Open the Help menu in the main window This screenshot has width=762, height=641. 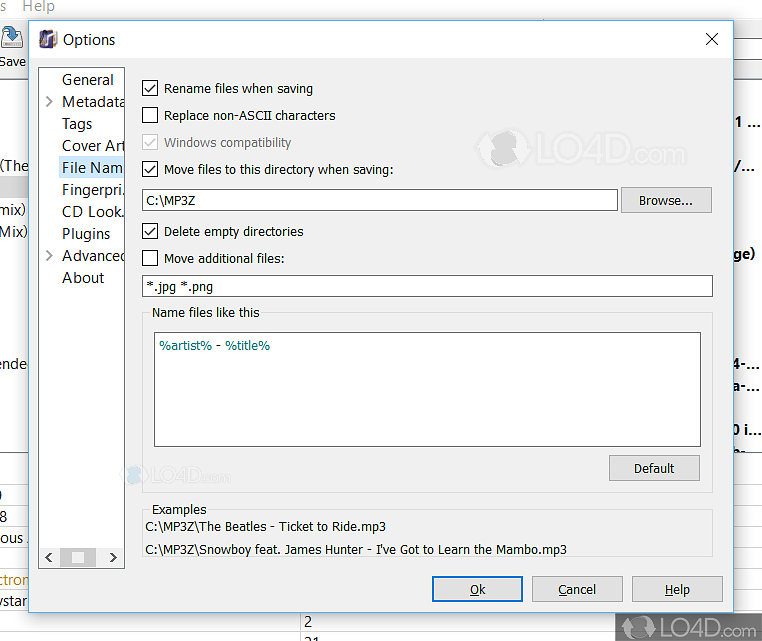(x=38, y=6)
